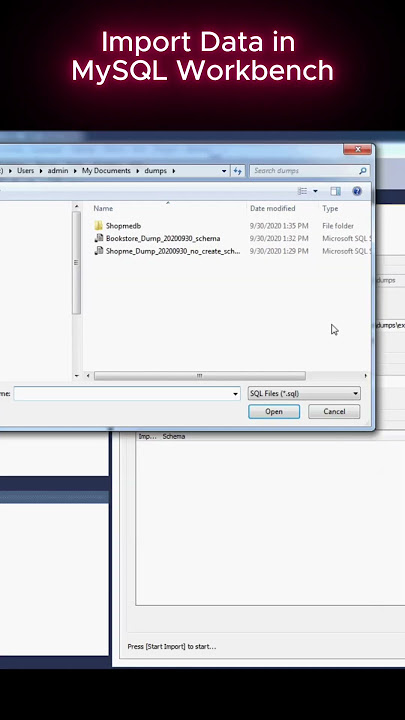
Task: Click the navigation pane scroll up arrow
Action: [x=76, y=207]
